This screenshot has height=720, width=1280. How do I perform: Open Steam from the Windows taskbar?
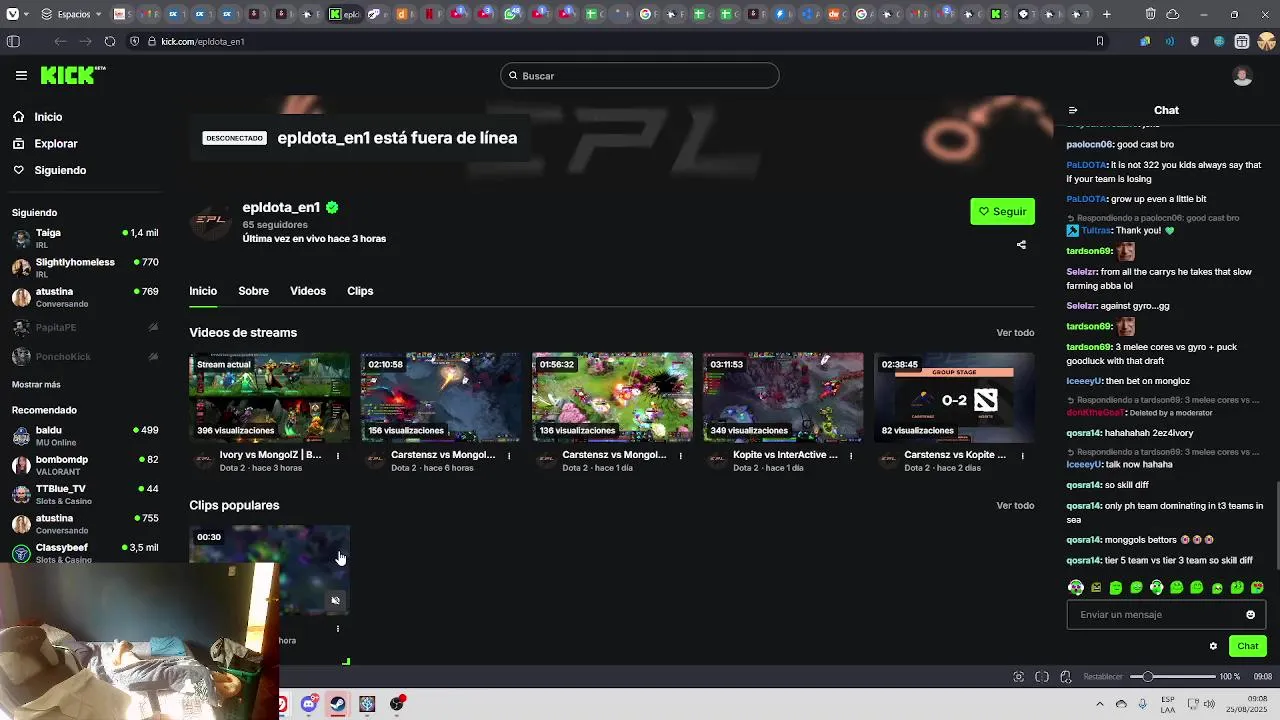(x=338, y=704)
